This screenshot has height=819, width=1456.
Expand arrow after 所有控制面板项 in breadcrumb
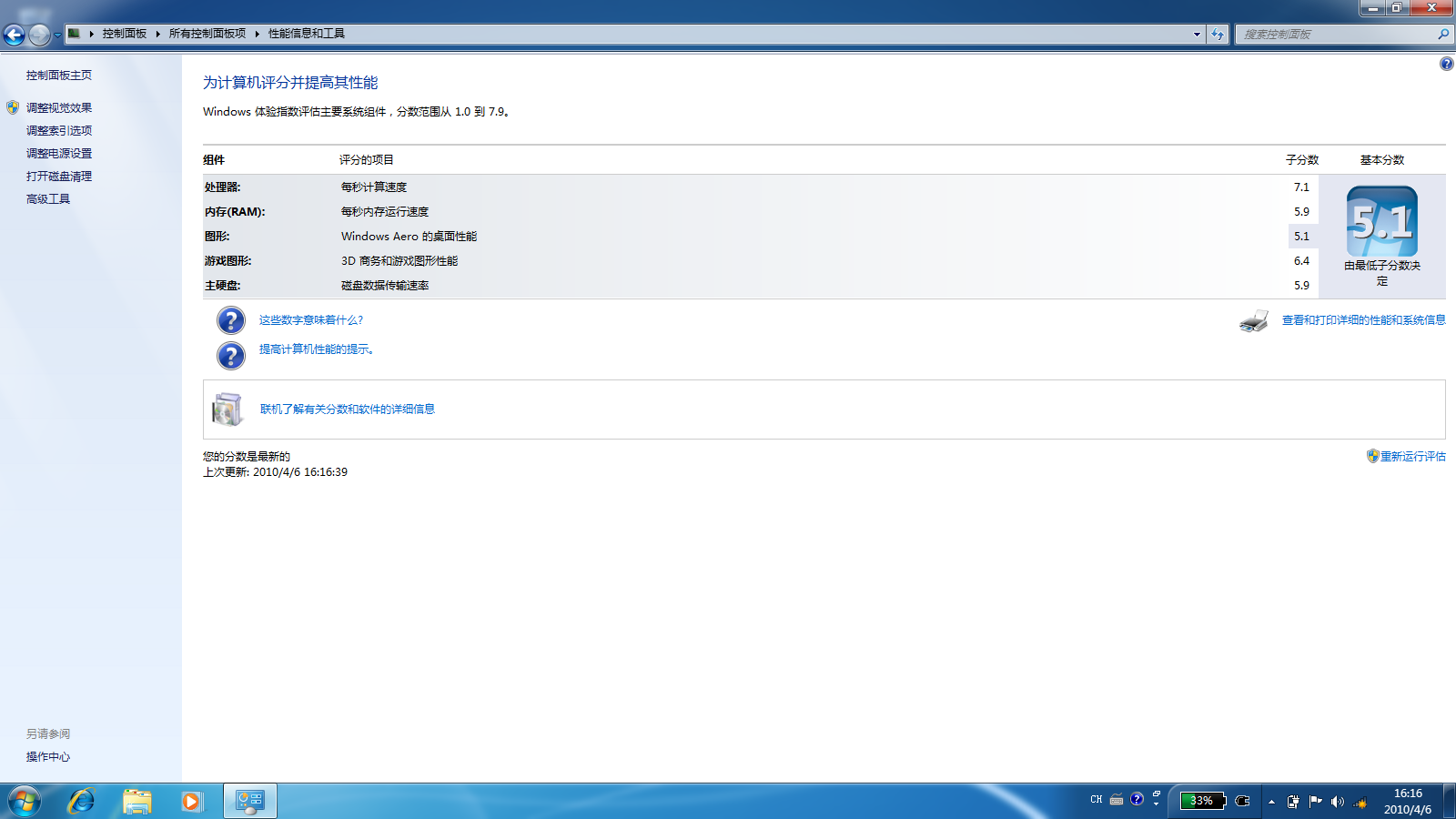tap(258, 34)
